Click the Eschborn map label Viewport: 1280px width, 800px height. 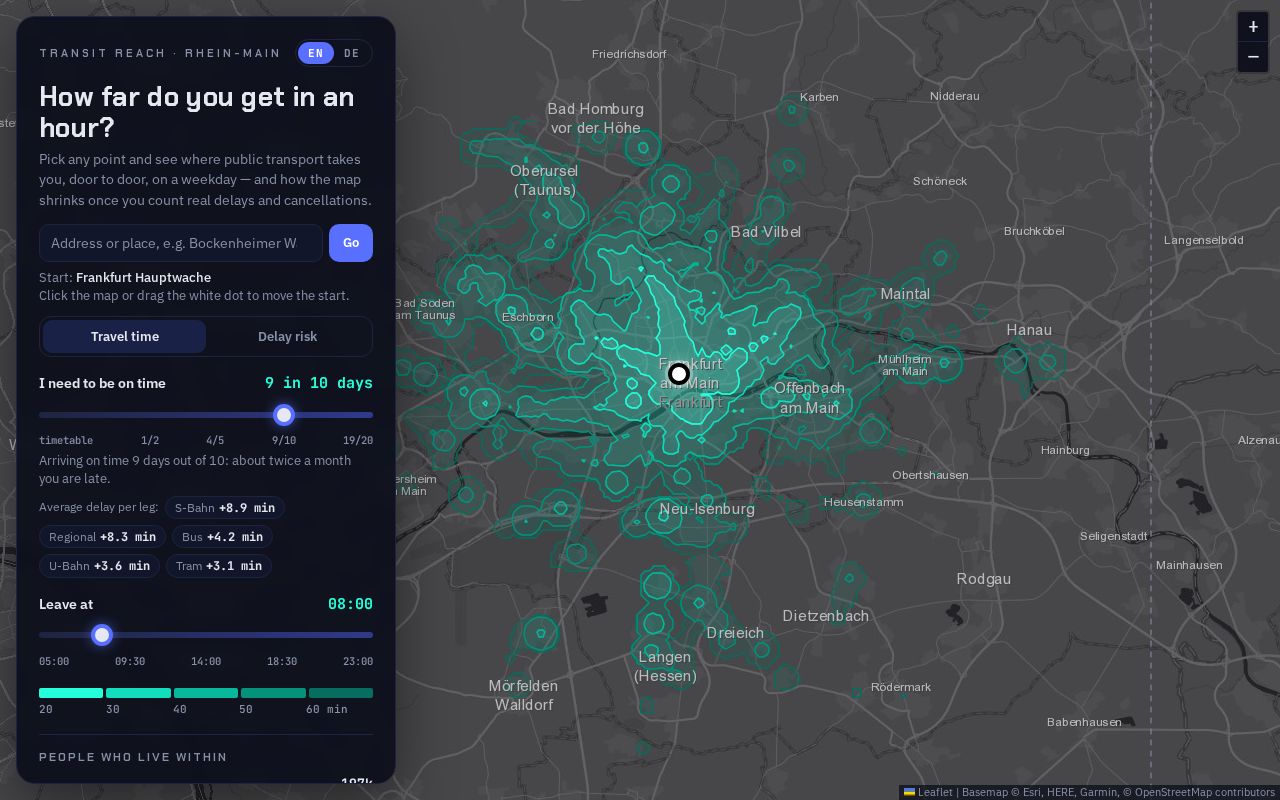point(528,317)
